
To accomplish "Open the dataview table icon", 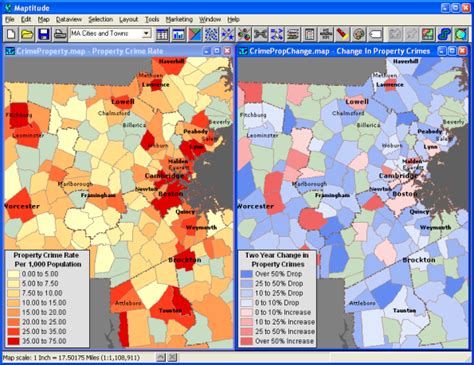I will pos(162,34).
